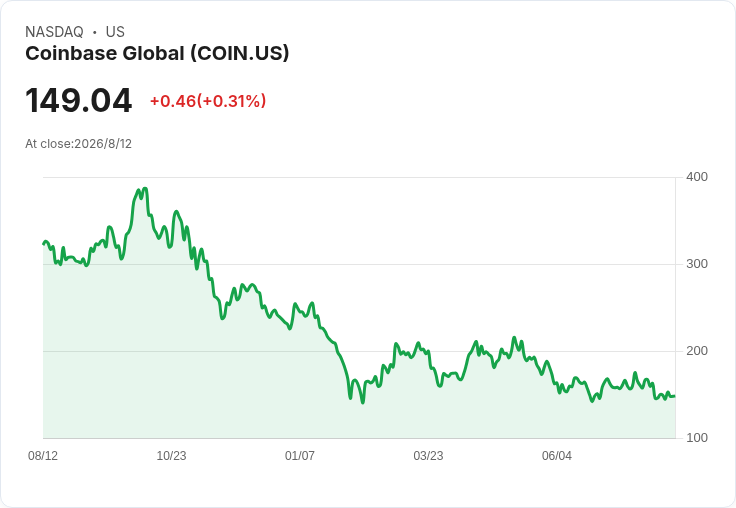Click the 149.04 price value
Screen dimensions: 736x508
point(78,100)
